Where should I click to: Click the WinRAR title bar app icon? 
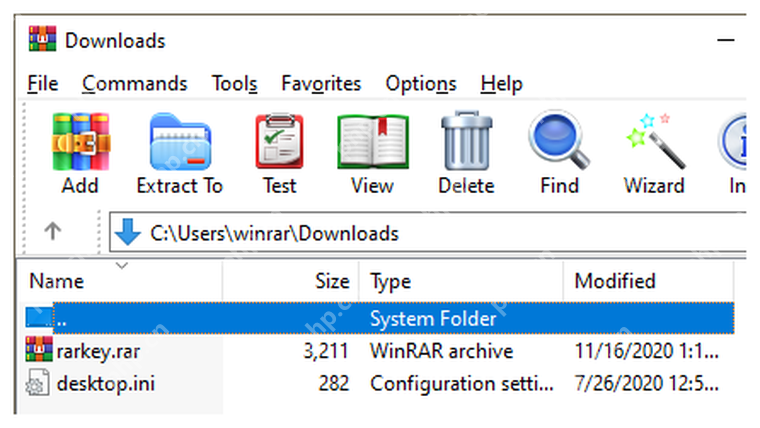click(x=42, y=39)
